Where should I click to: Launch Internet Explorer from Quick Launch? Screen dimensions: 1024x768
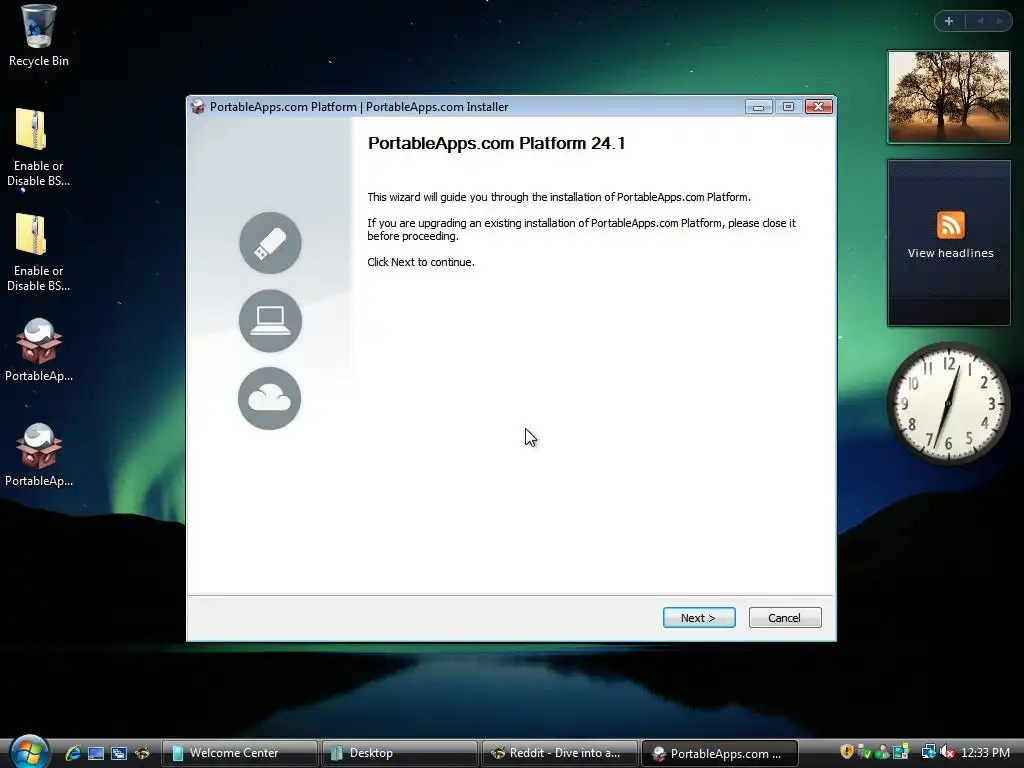coord(73,753)
